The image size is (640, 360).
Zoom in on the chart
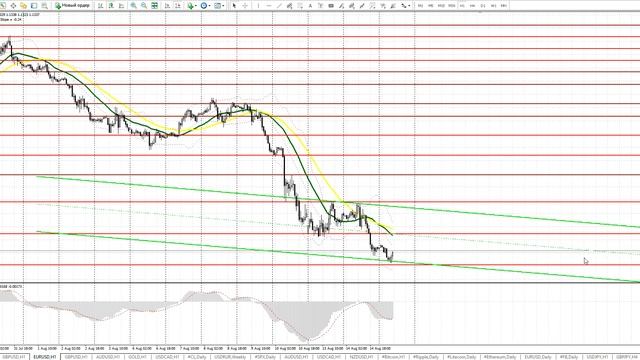point(133,6)
